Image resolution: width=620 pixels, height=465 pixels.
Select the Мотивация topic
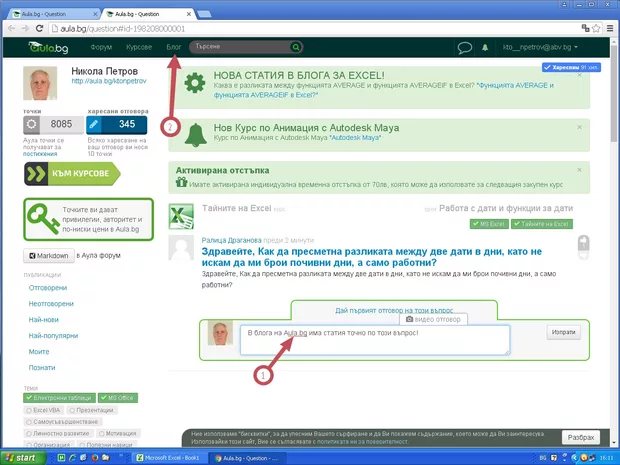[x=118, y=434]
